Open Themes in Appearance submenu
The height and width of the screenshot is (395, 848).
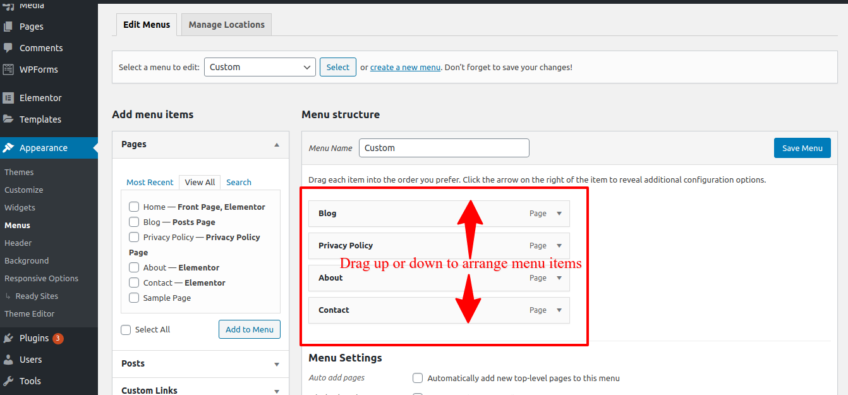pos(19,172)
